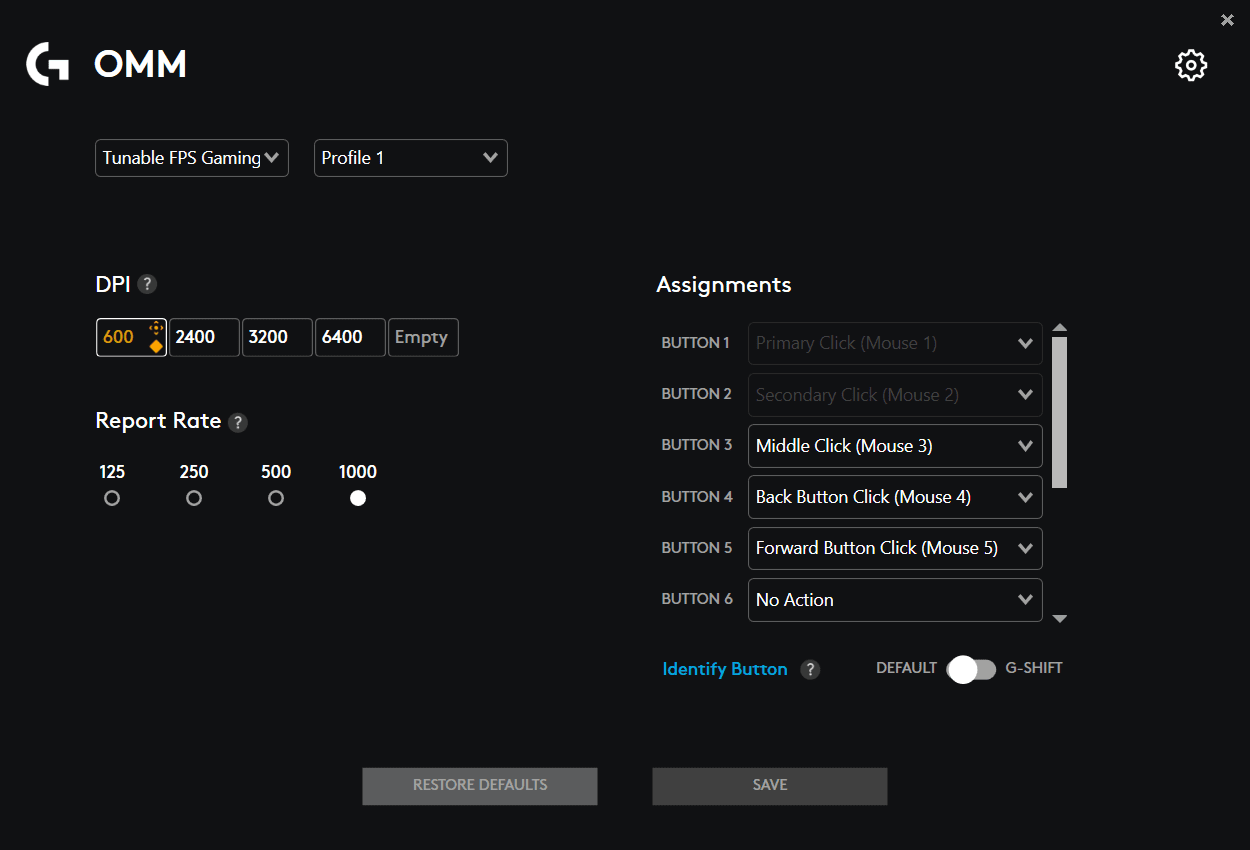The image size is (1250, 850).
Task: Click the DPI shift target icon on 600
Action: (x=156, y=328)
